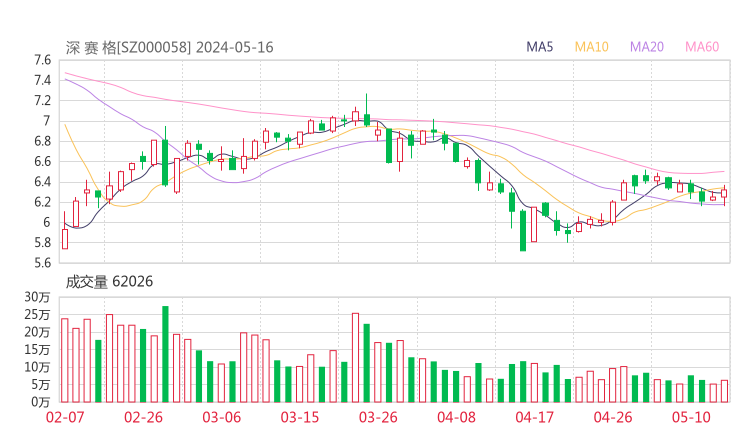Click the 04-26 date axis label
This screenshot has width=740, height=440.
(x=613, y=417)
